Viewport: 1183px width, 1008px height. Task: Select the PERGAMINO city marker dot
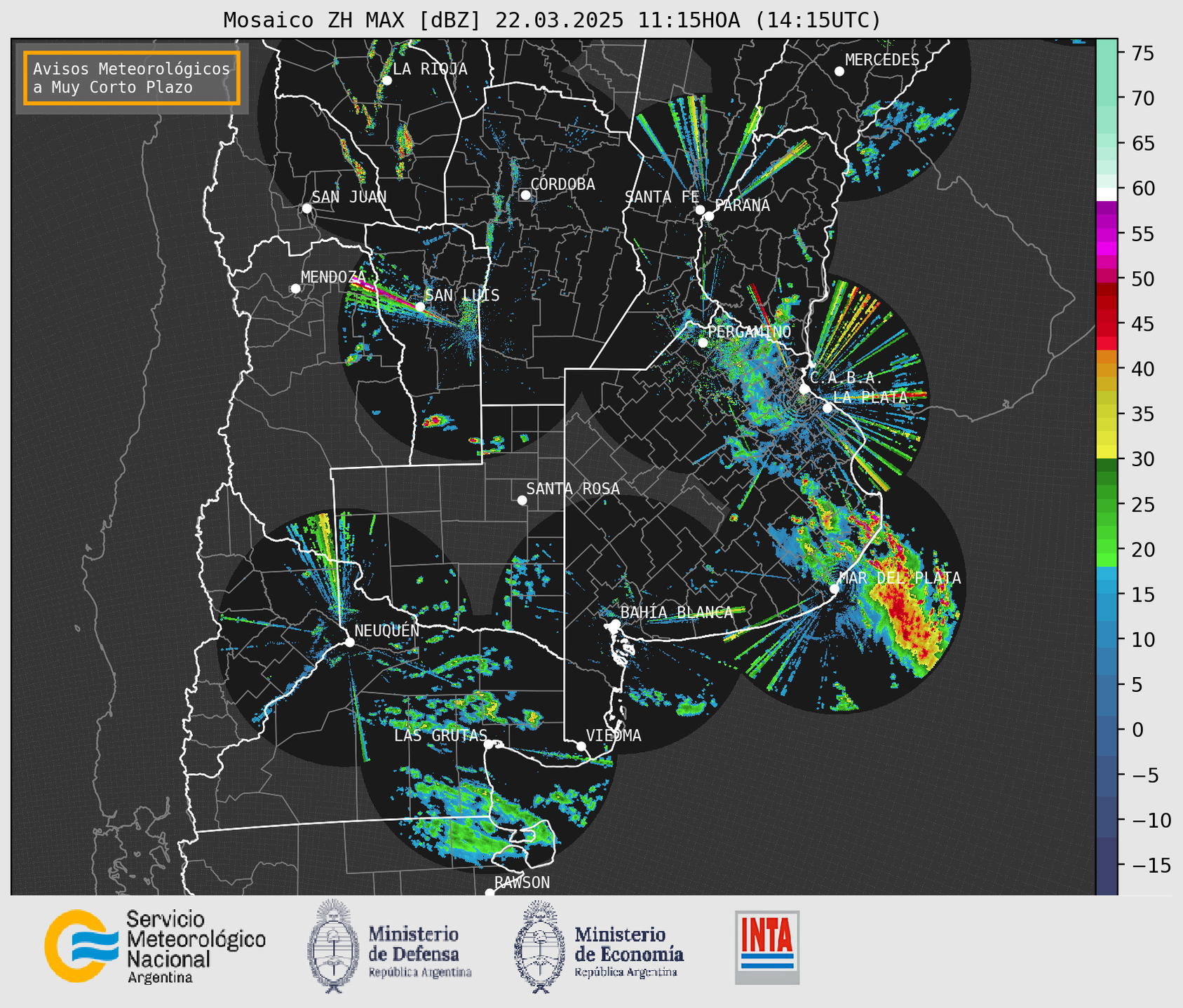click(703, 343)
